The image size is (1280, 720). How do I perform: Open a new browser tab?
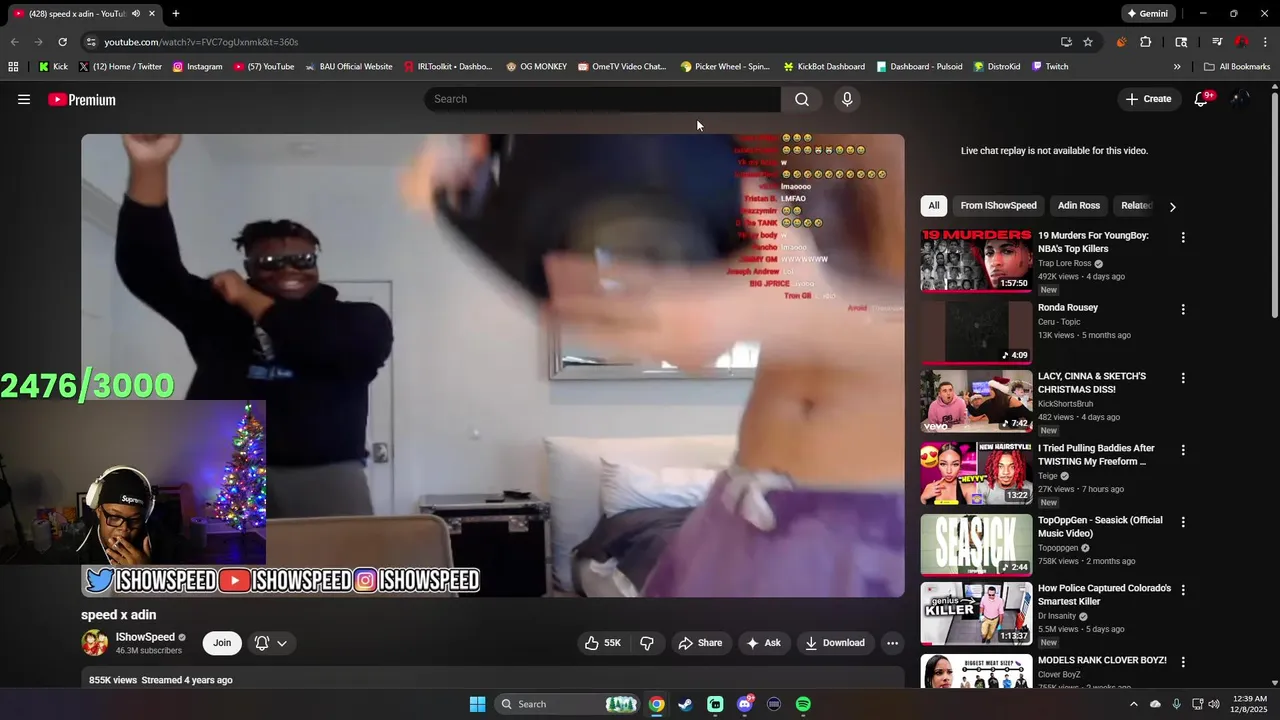pos(176,13)
